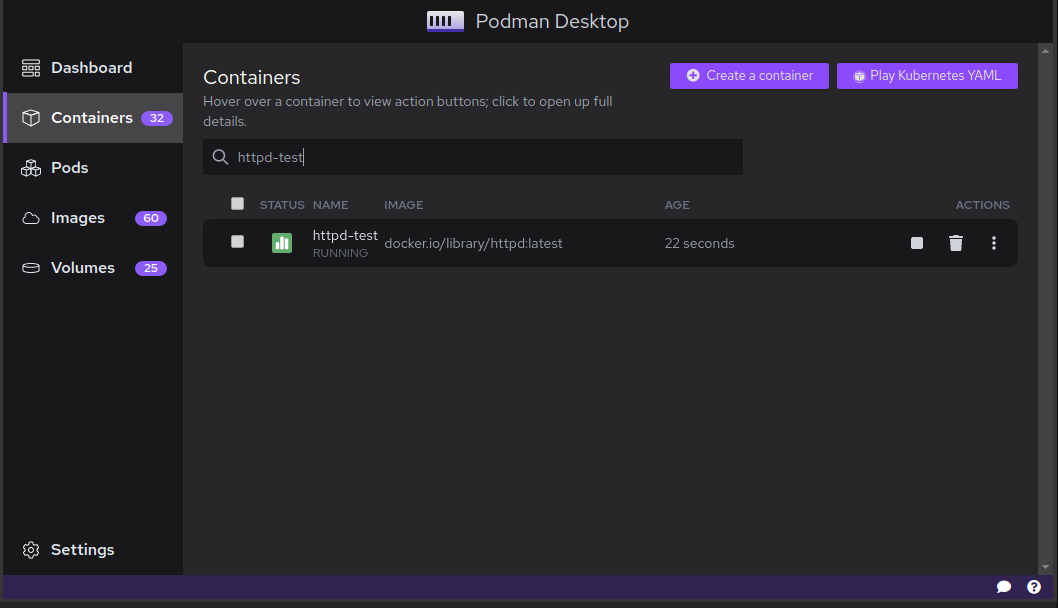Open Podman Desktop Settings
This screenshot has width=1058, height=608.
click(x=82, y=549)
